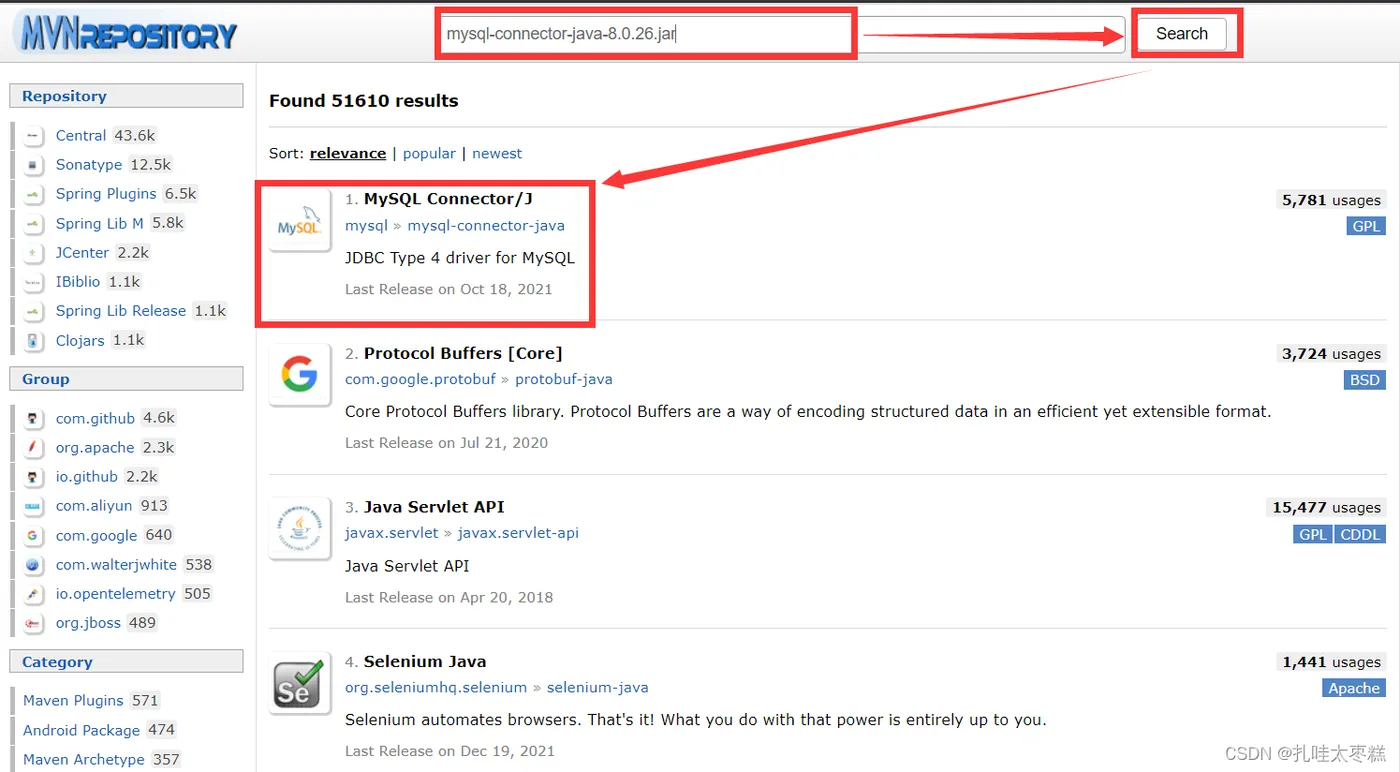The image size is (1400, 772).
Task: Click the CDDL license badge
Action: (1360, 534)
